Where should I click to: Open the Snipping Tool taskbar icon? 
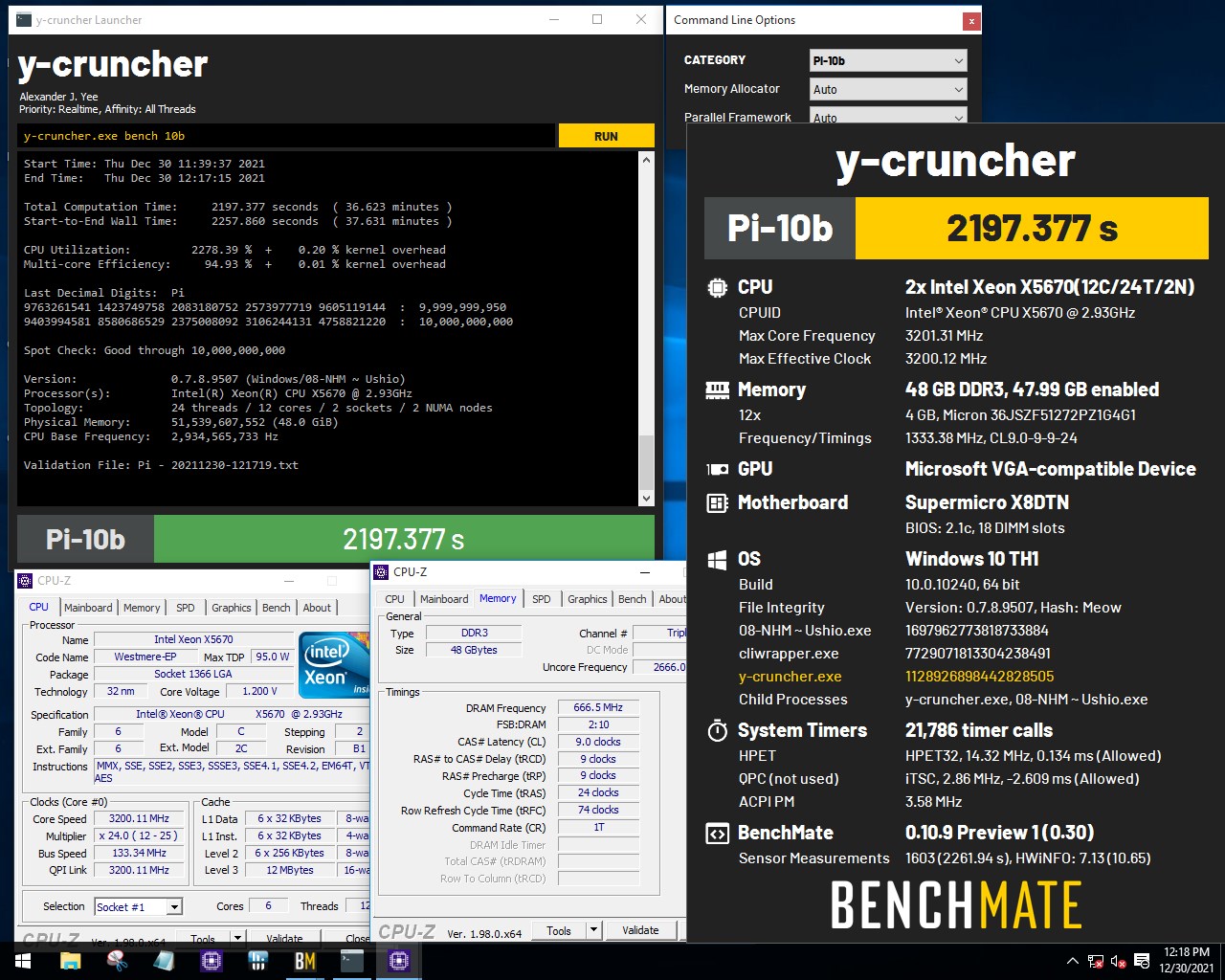coord(117,961)
